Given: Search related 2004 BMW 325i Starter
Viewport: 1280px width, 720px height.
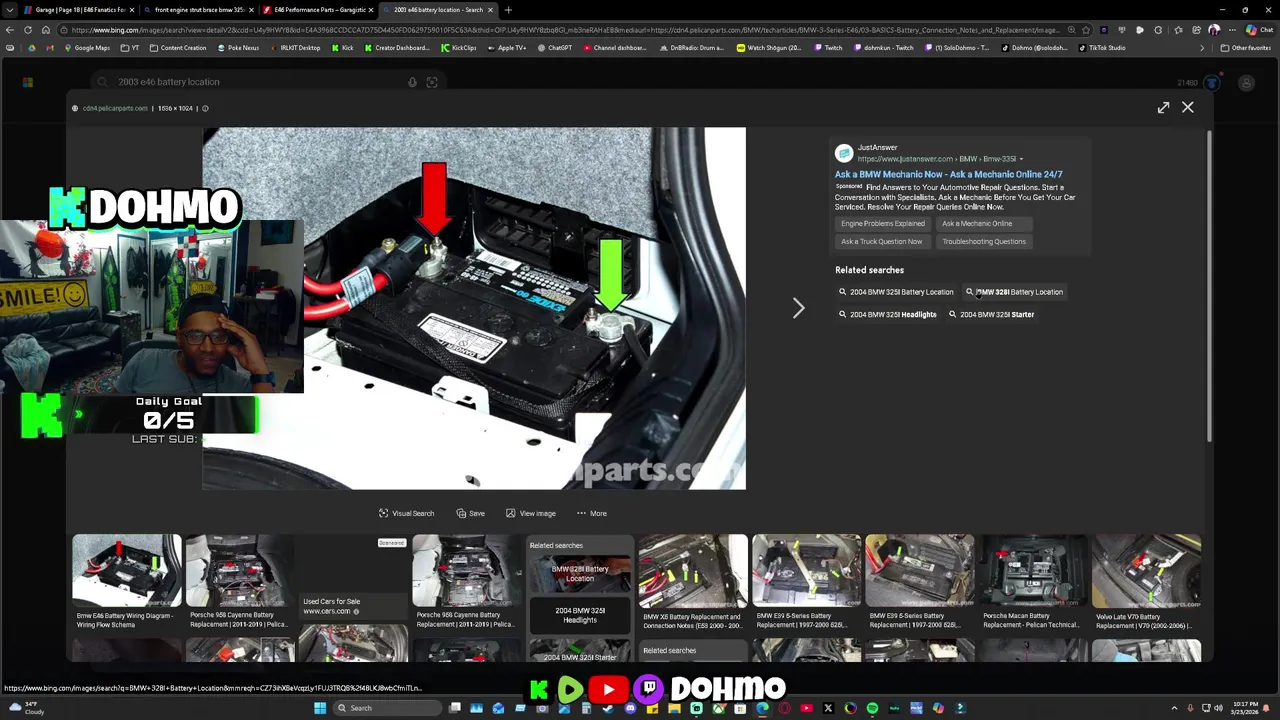Looking at the screenshot, I should click(x=991, y=314).
